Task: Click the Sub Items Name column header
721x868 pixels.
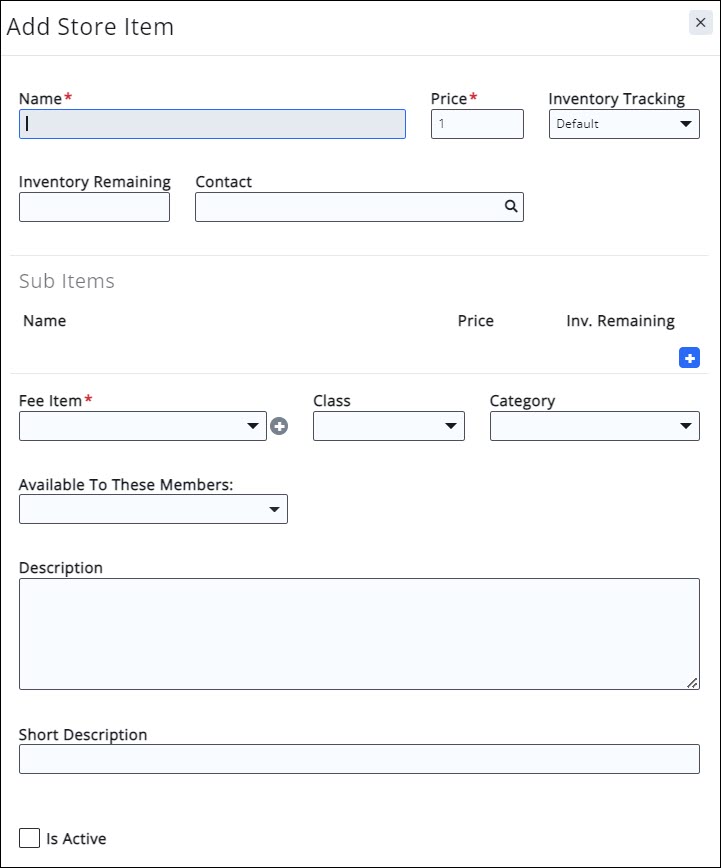Action: [x=45, y=321]
